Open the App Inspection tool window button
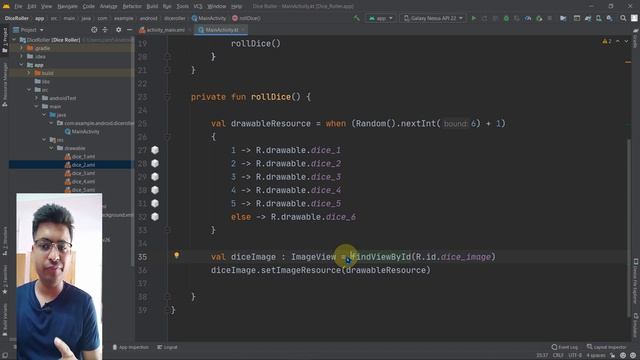640x360 pixels. pyautogui.click(x=131, y=347)
